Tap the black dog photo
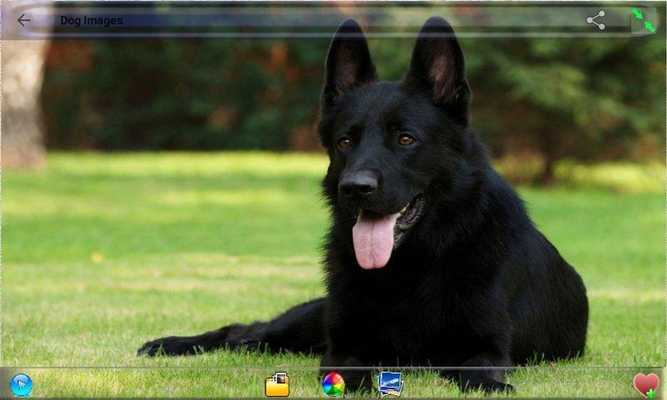Viewport: 667px width, 400px height. tap(334, 200)
